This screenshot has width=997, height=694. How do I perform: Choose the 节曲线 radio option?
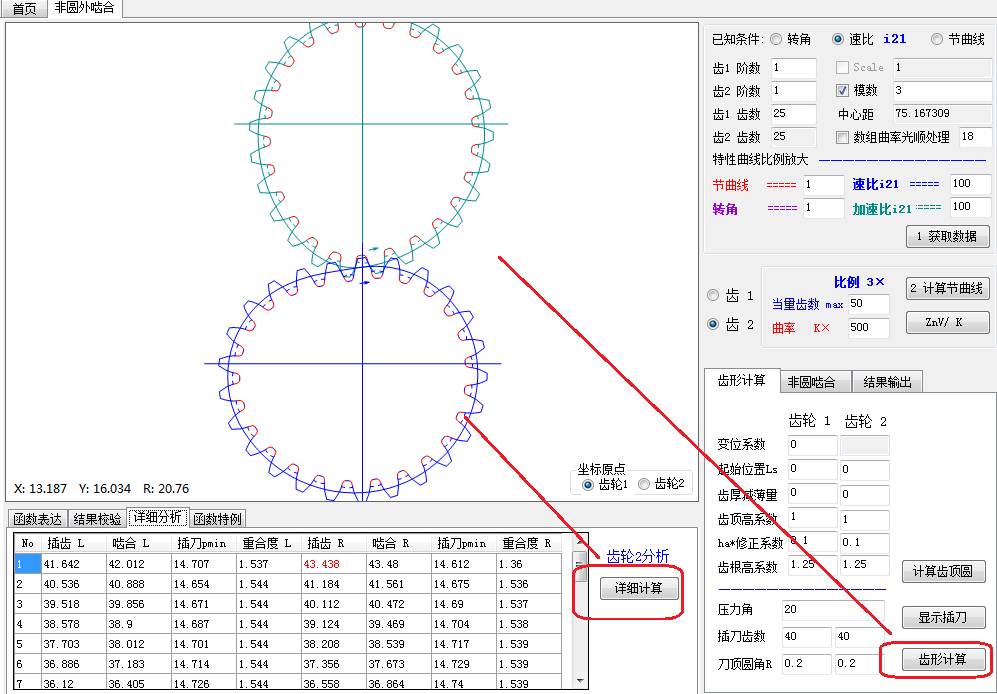click(936, 40)
